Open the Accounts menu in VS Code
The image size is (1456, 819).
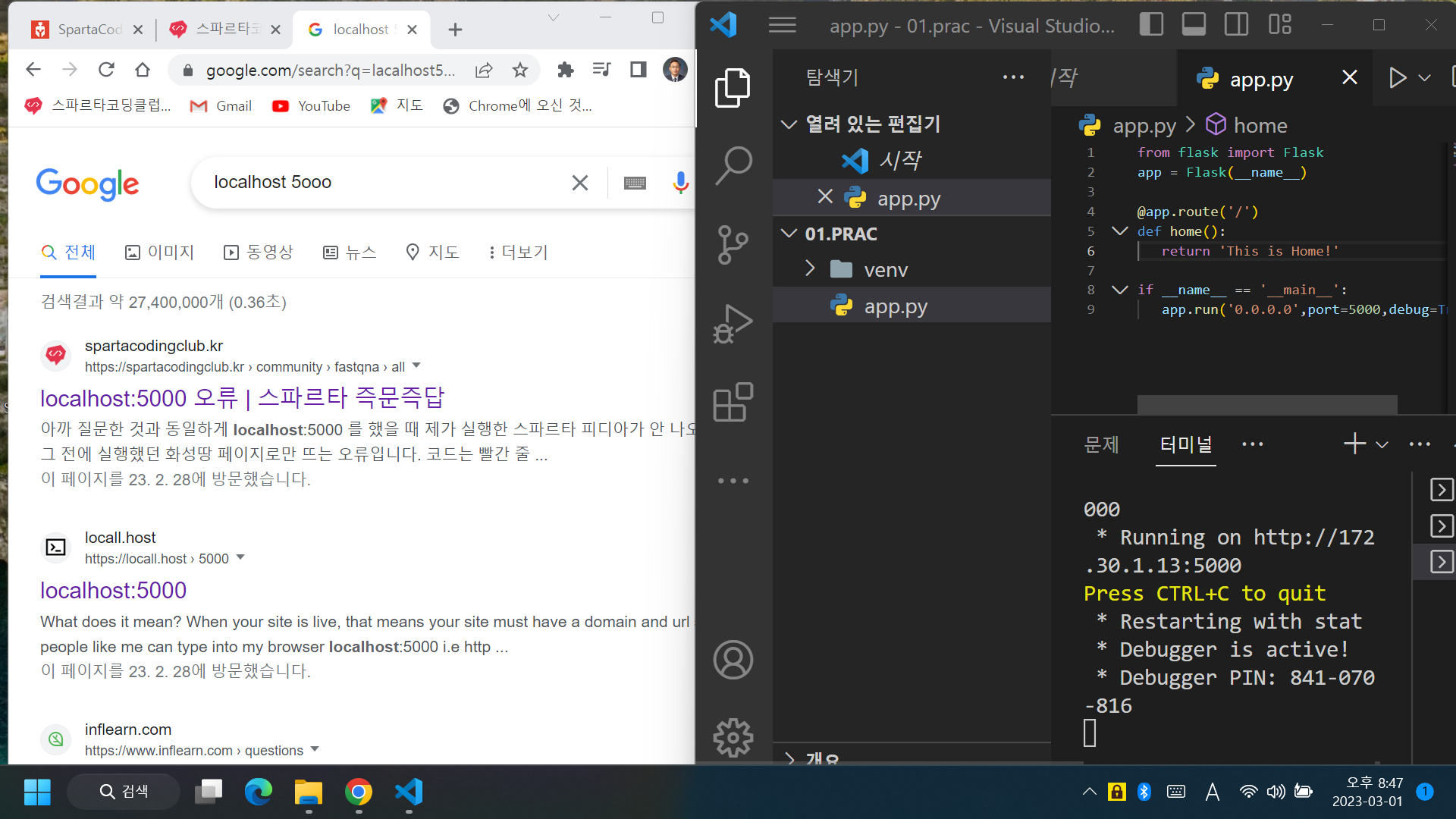733,660
